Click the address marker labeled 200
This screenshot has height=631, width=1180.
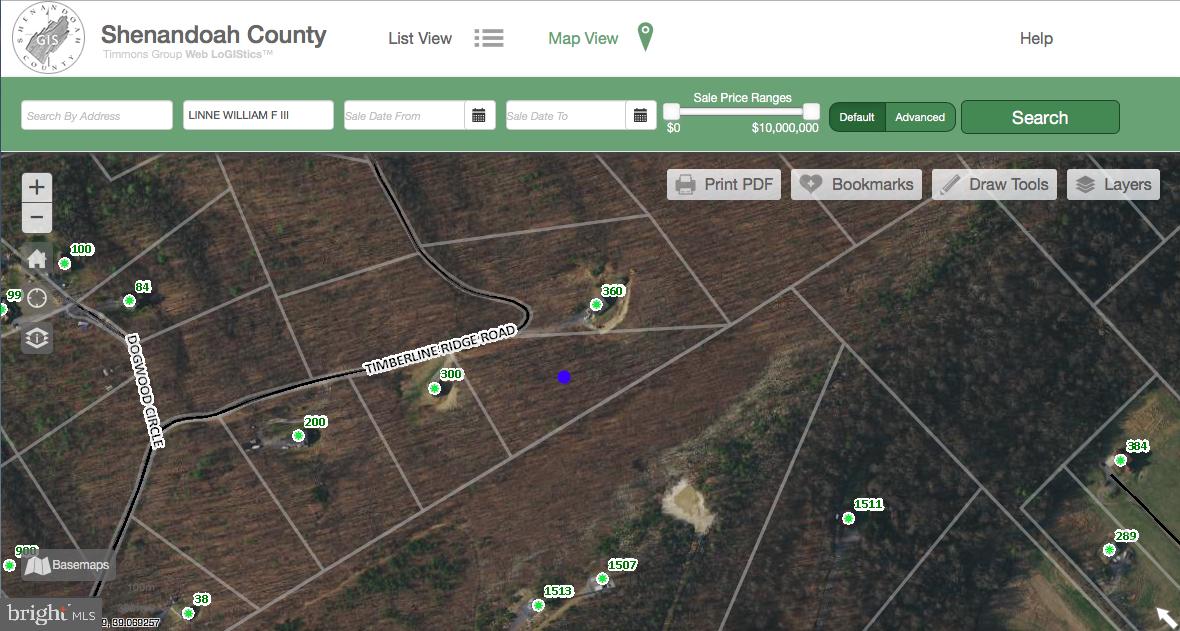click(x=299, y=435)
